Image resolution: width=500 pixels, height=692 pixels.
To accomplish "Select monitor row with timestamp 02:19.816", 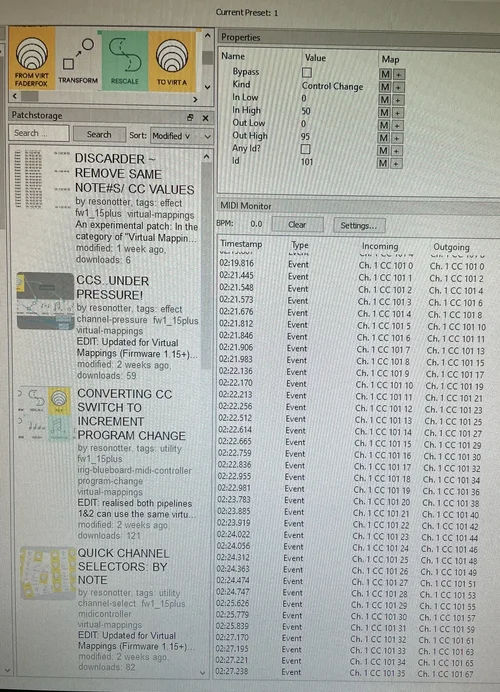I will click(358, 265).
